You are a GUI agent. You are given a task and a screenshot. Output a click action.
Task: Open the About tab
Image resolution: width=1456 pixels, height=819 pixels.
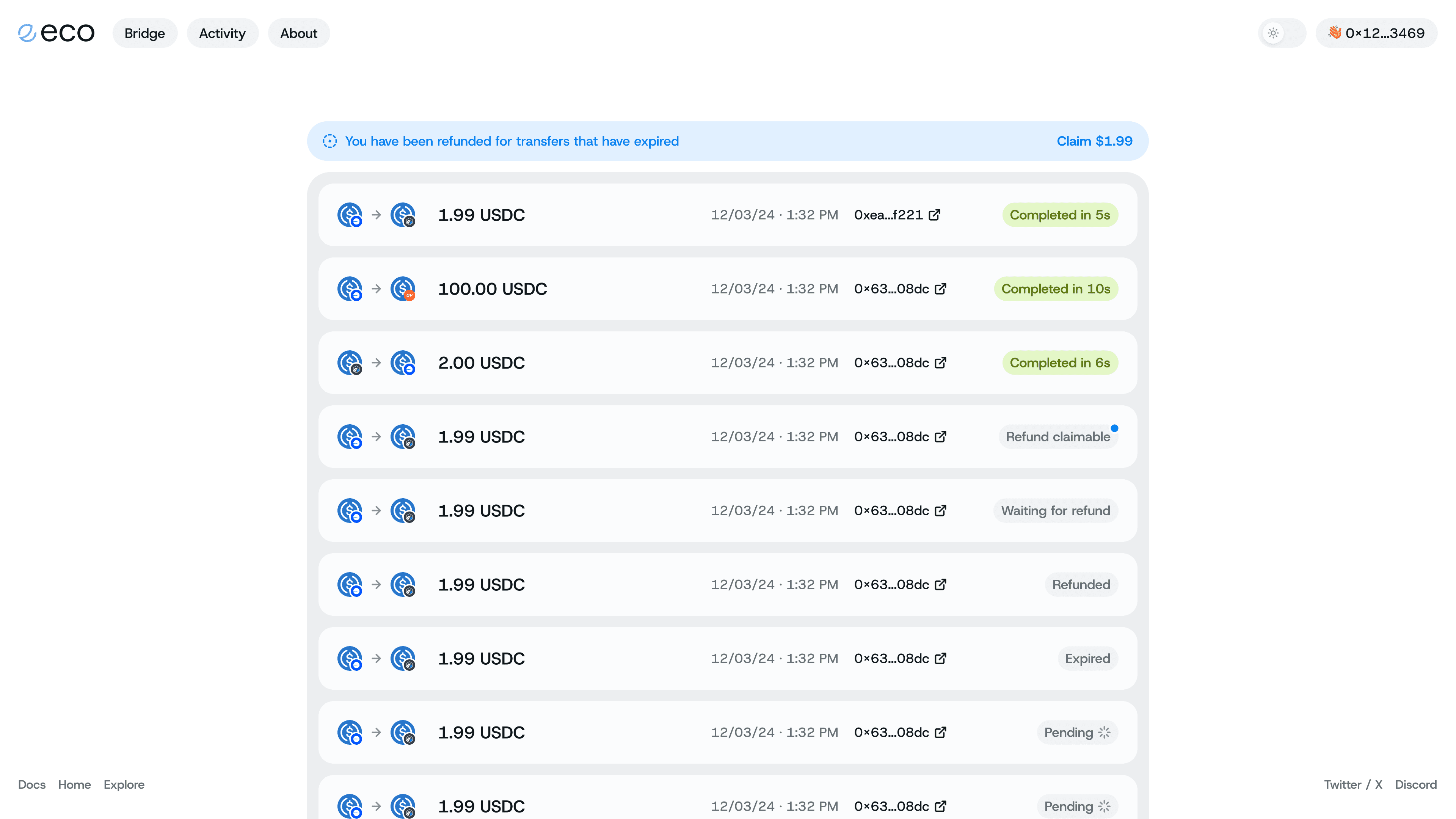tap(298, 33)
